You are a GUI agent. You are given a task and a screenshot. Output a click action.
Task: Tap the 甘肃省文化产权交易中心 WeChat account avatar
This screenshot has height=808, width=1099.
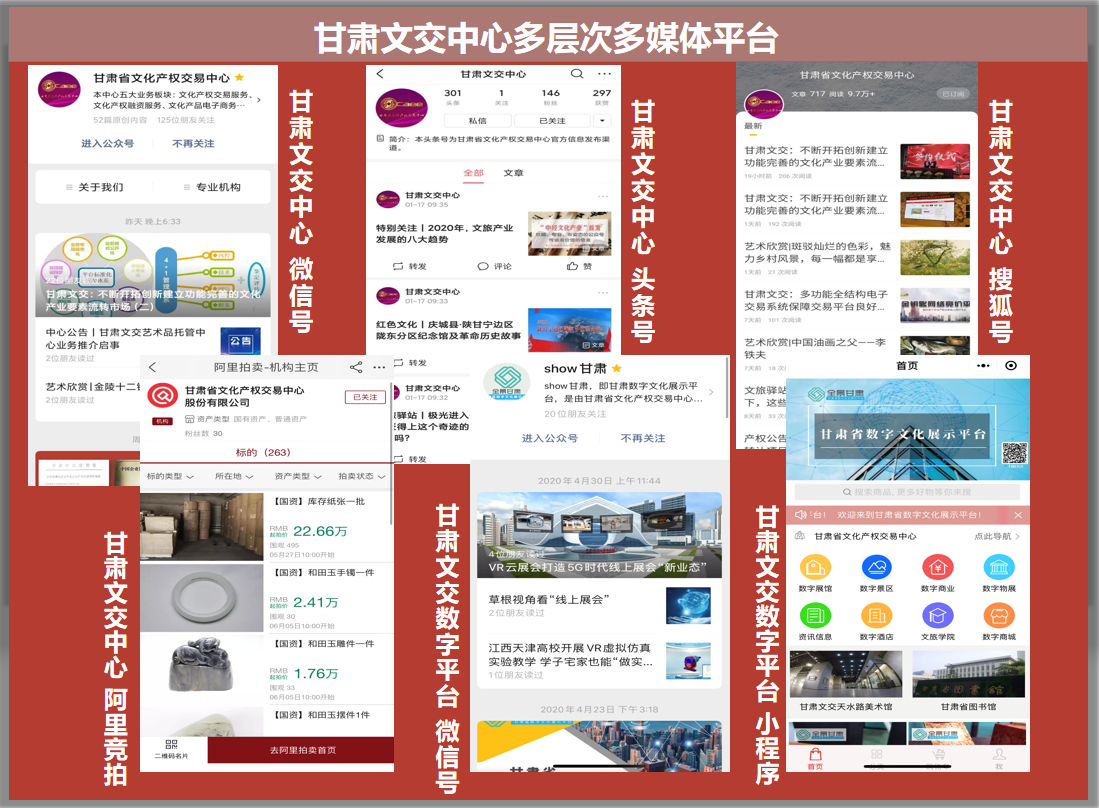click(60, 90)
